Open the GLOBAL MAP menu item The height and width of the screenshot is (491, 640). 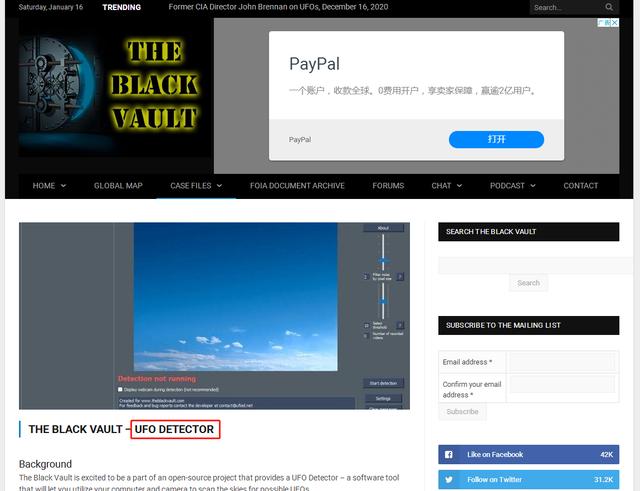[118, 186]
